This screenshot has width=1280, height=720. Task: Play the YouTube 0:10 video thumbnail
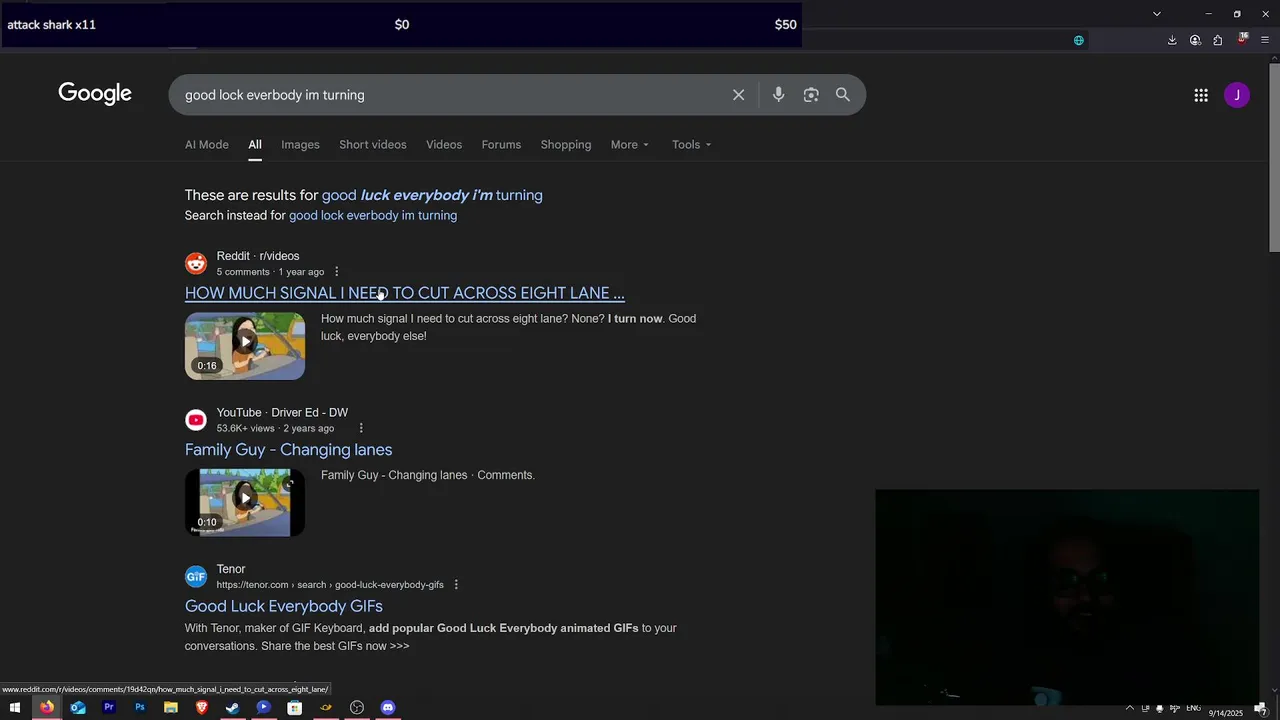point(245,502)
